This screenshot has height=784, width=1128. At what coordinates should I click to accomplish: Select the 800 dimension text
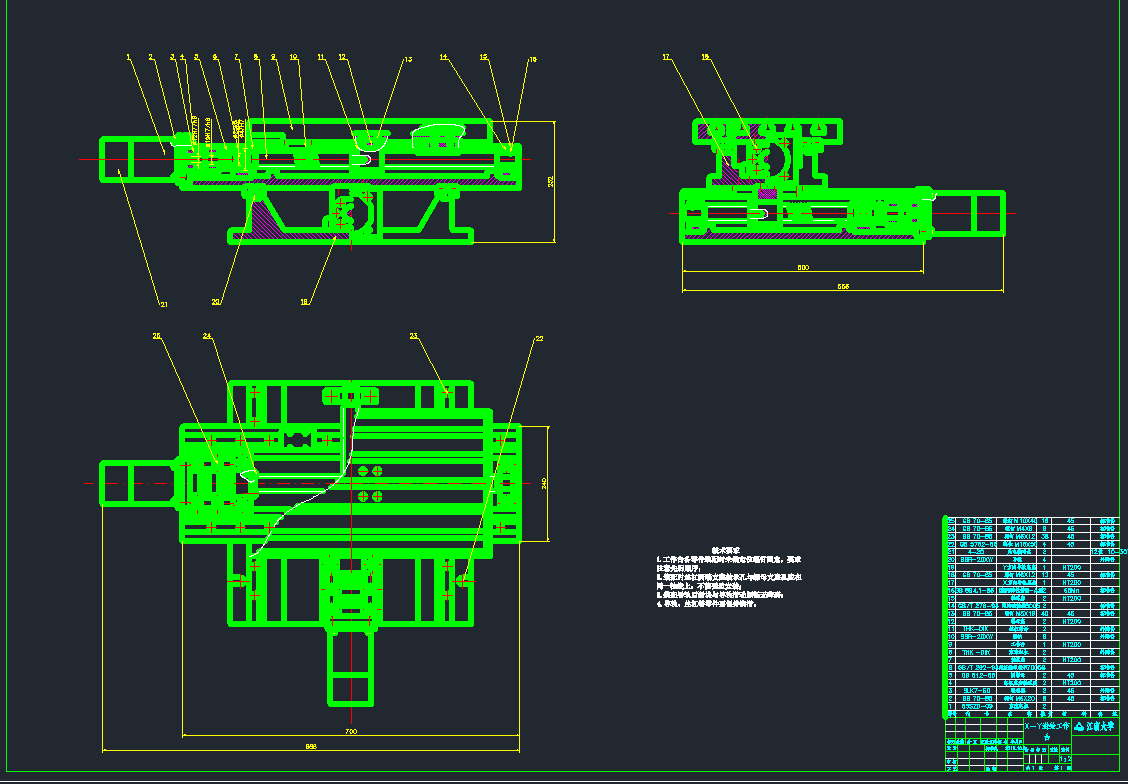tap(802, 268)
